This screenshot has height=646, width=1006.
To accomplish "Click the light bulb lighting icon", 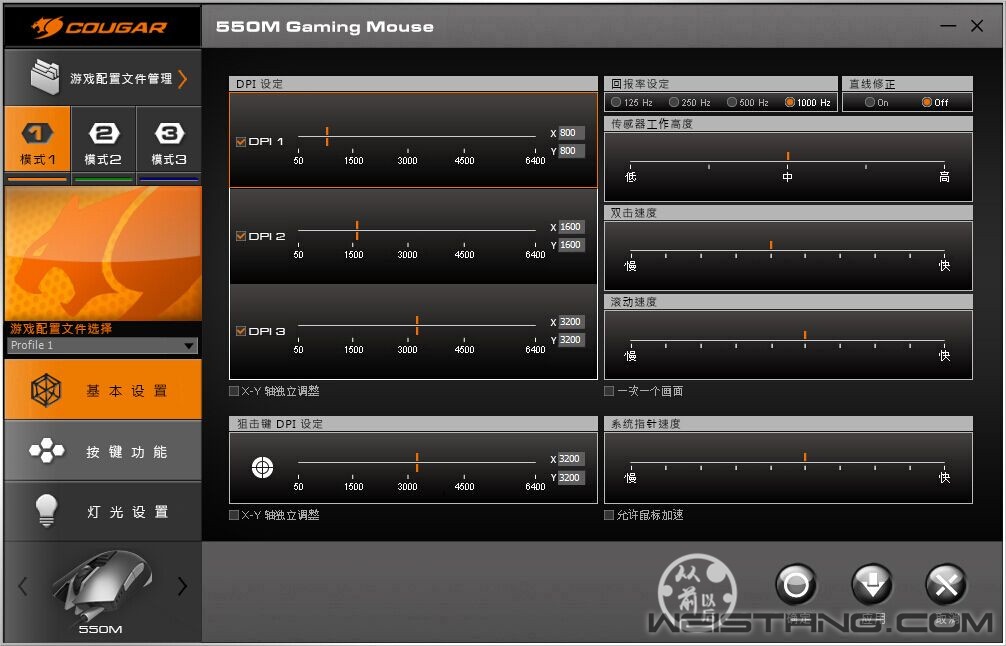I will [x=46, y=511].
